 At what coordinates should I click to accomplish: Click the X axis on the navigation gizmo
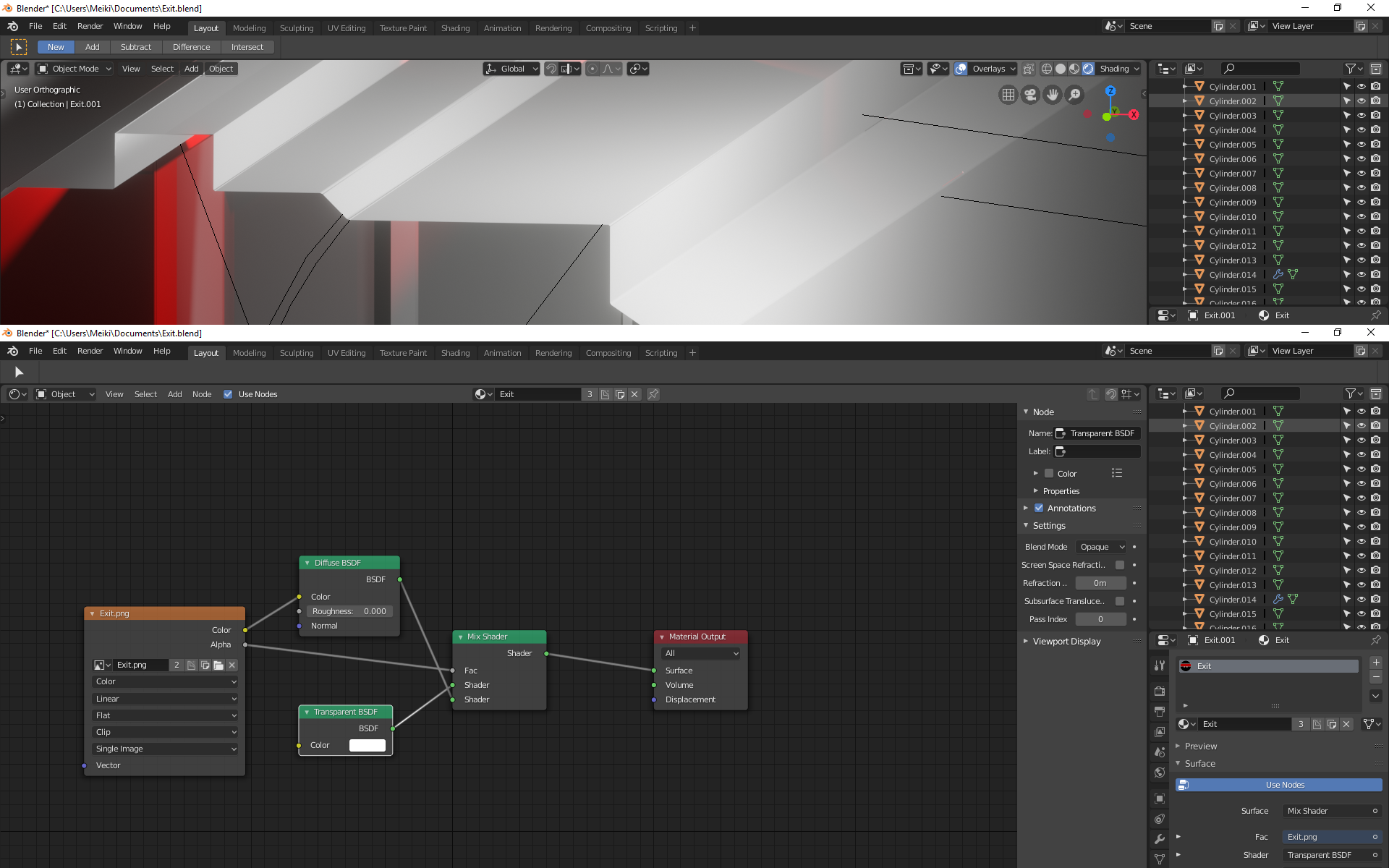click(1134, 115)
